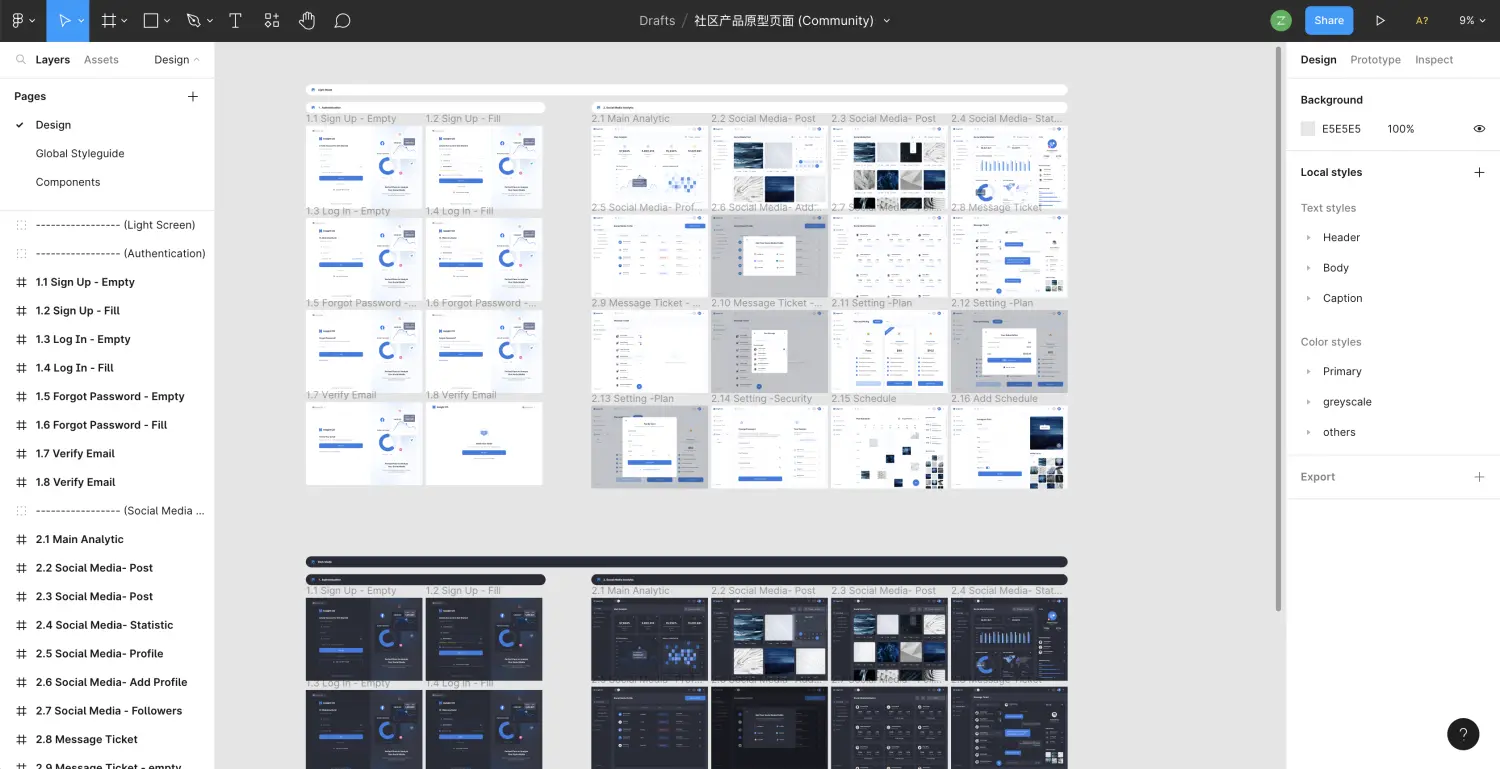Select the Text tool
This screenshot has width=1500, height=769.
pos(236,20)
